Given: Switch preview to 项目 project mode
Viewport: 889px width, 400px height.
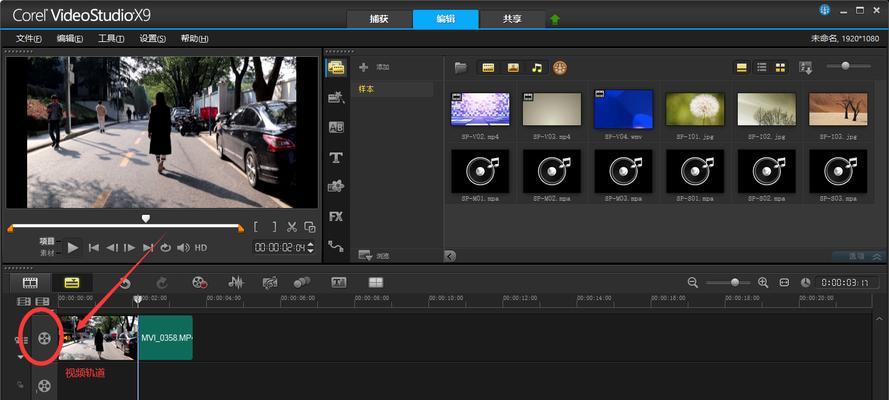Looking at the screenshot, I should pyautogui.click(x=47, y=241).
